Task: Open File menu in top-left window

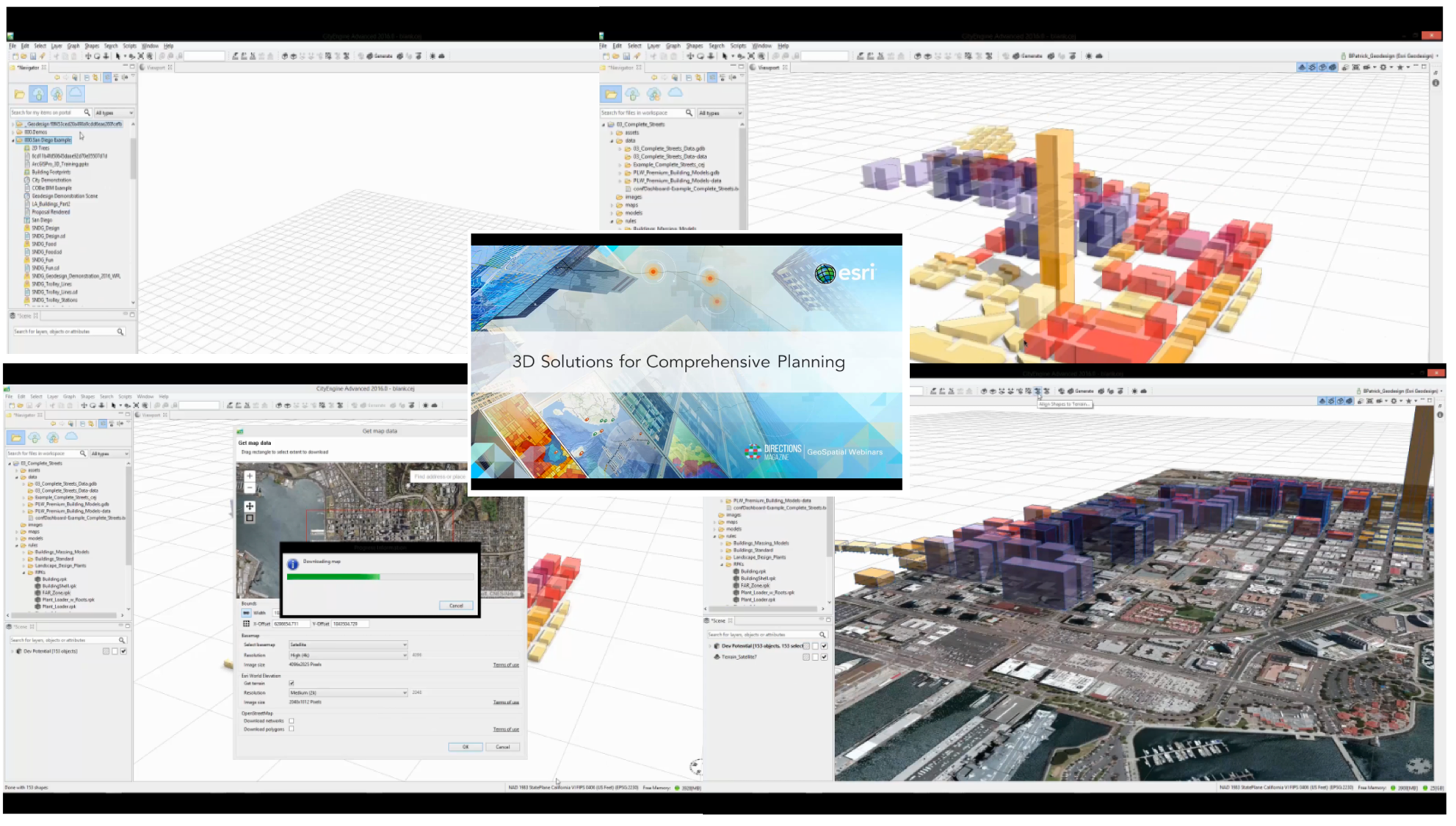Action: tap(12, 46)
